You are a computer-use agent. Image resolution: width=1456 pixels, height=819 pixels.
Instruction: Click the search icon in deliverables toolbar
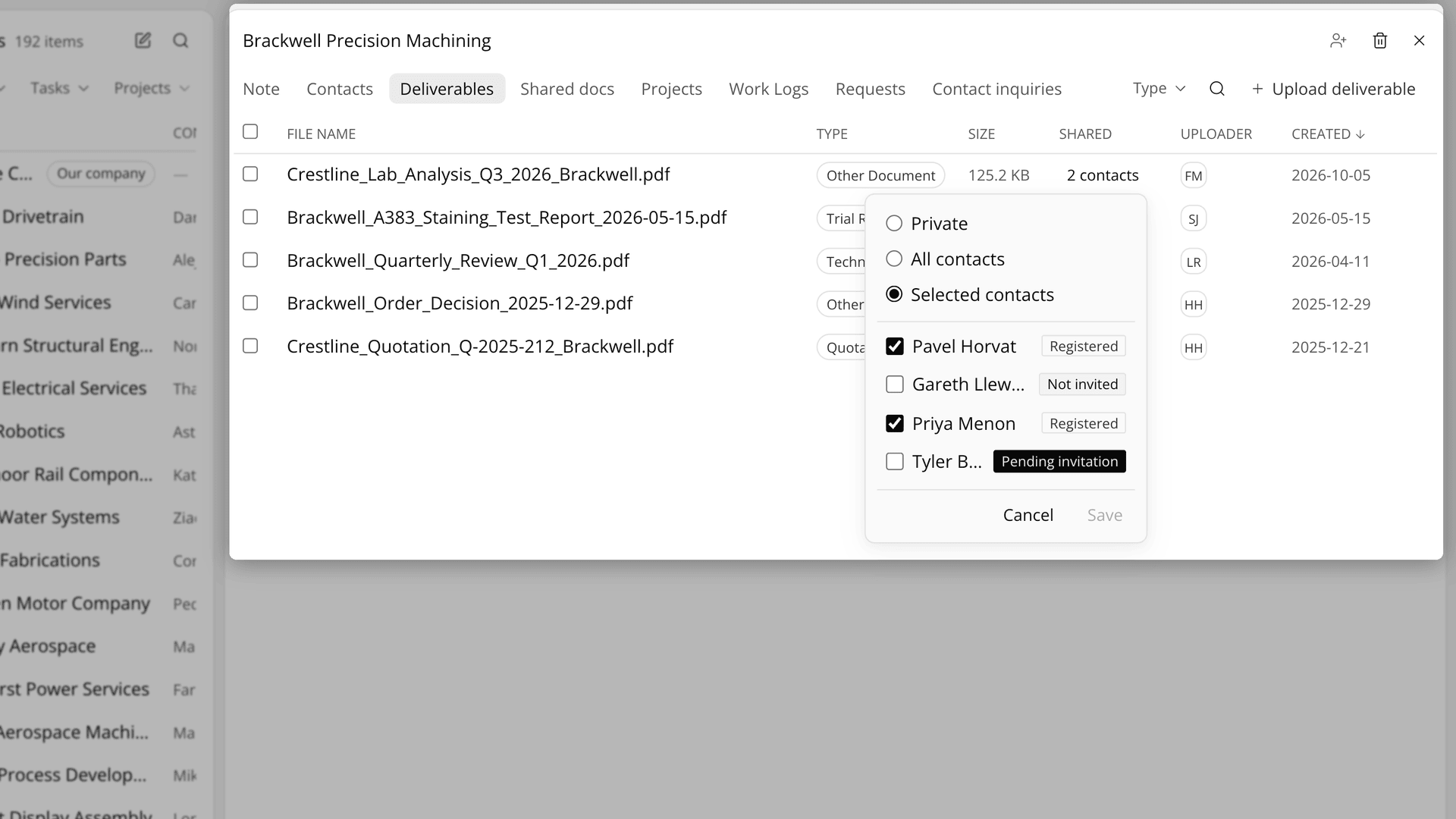(x=1217, y=89)
